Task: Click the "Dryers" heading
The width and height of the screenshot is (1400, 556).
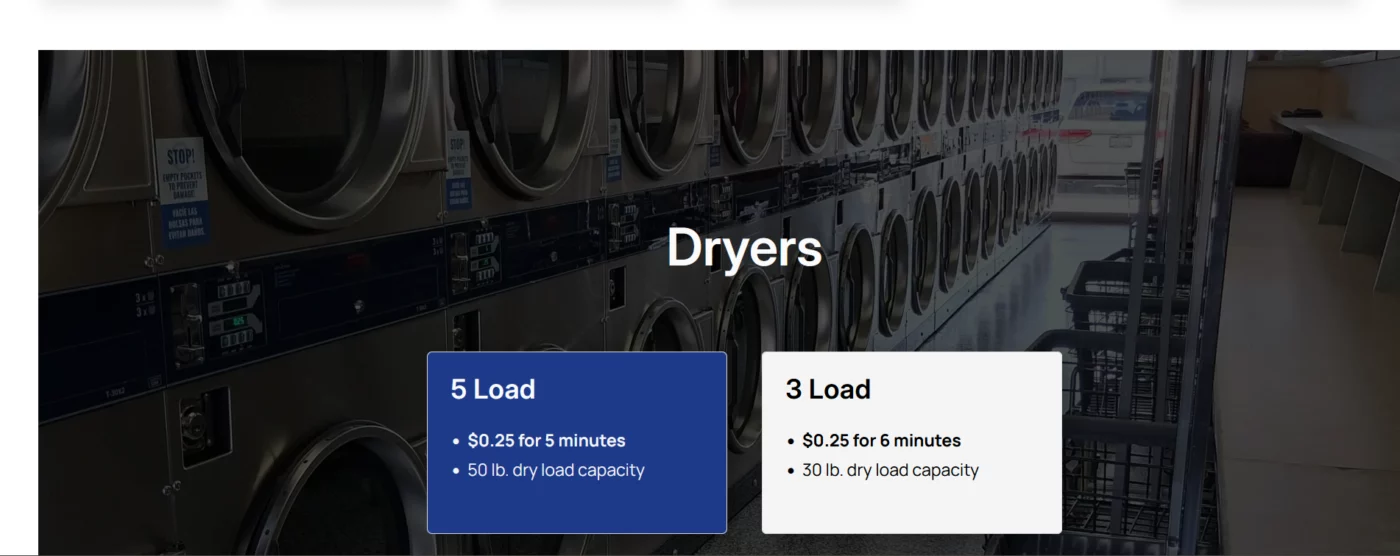Action: [744, 248]
